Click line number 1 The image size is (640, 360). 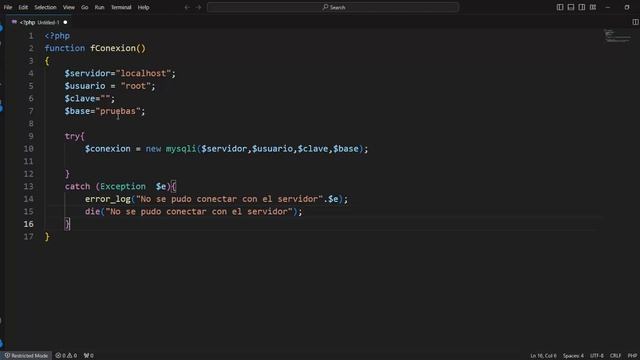31,36
